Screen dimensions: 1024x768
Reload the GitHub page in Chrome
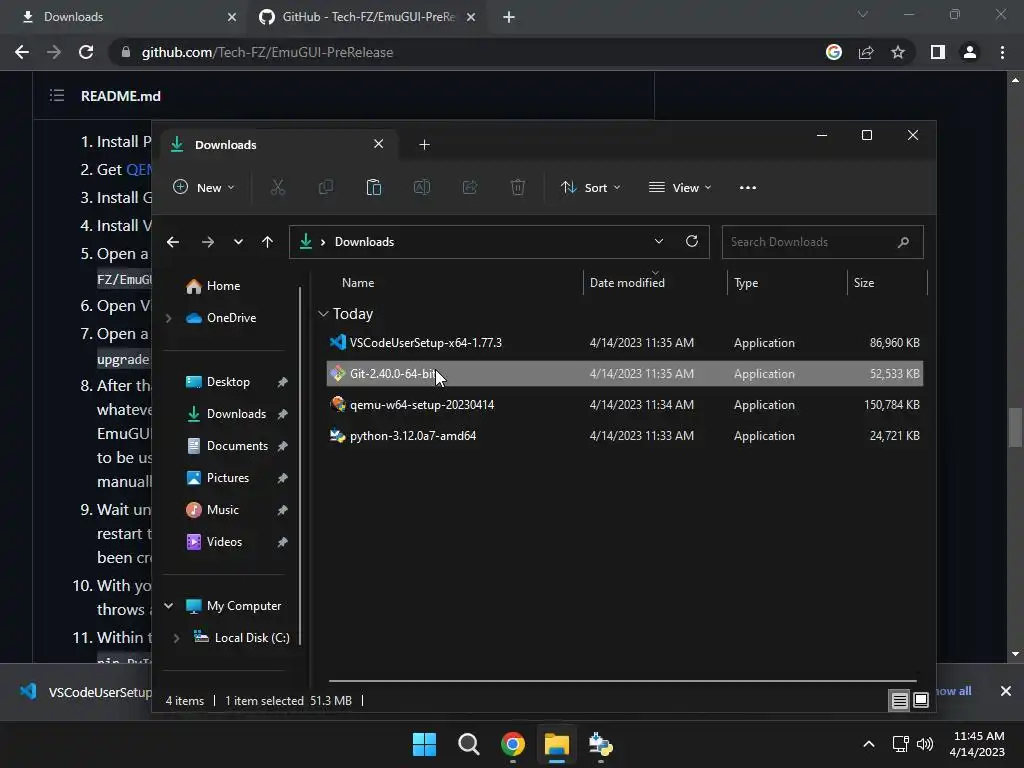pyautogui.click(x=86, y=52)
